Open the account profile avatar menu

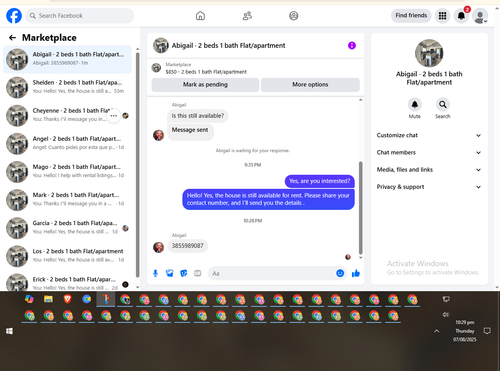coord(480,16)
